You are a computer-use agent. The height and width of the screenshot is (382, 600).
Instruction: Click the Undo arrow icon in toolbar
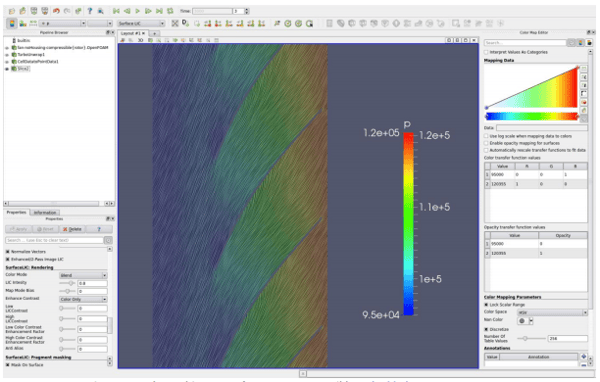pyautogui.click(x=56, y=11)
